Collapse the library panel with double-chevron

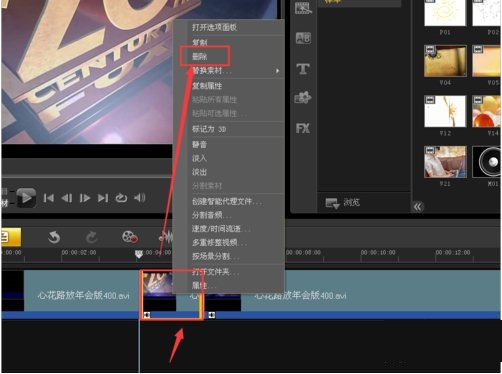pyautogui.click(x=418, y=207)
